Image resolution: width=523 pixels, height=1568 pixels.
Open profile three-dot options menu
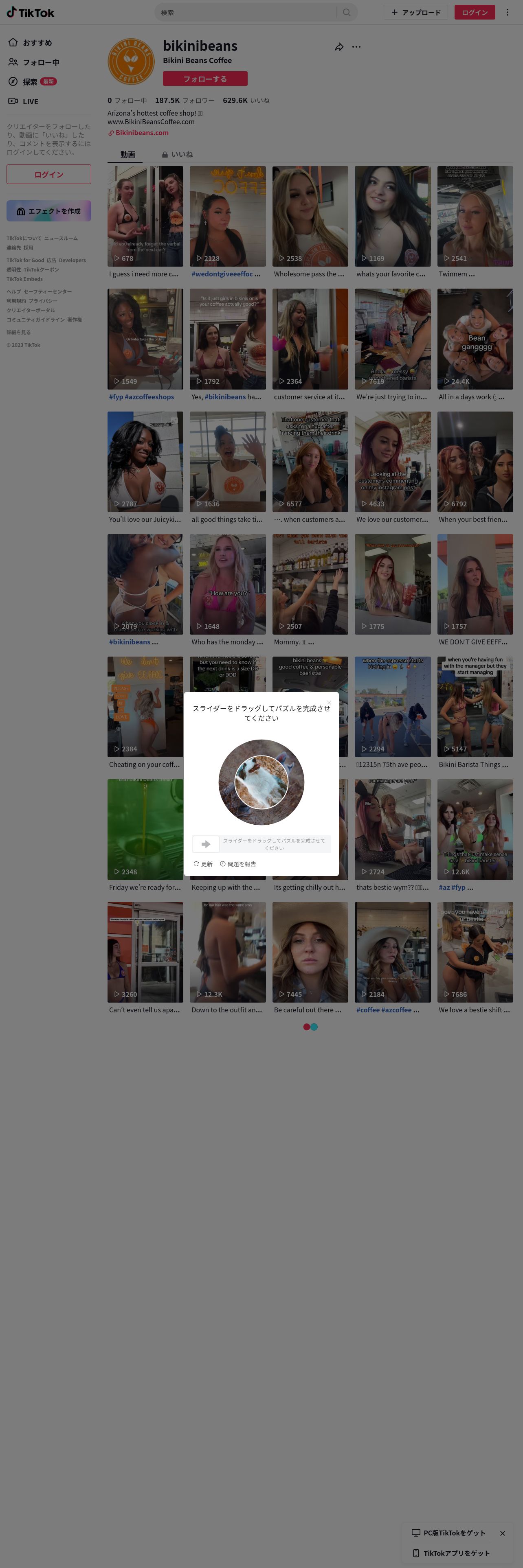(x=356, y=47)
